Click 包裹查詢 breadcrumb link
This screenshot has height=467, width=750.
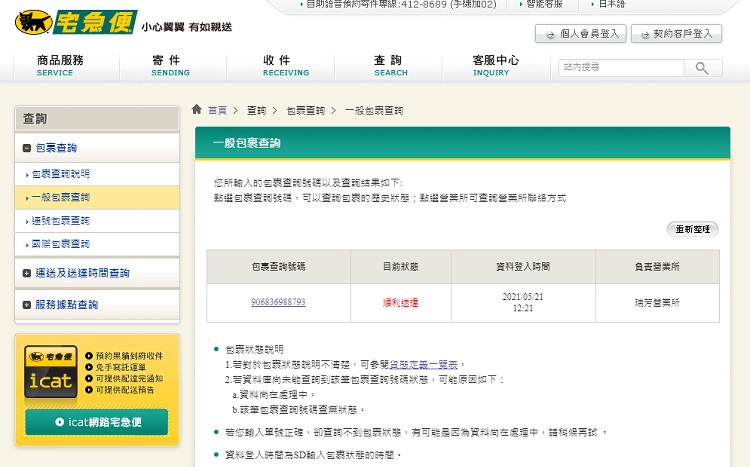point(306,111)
